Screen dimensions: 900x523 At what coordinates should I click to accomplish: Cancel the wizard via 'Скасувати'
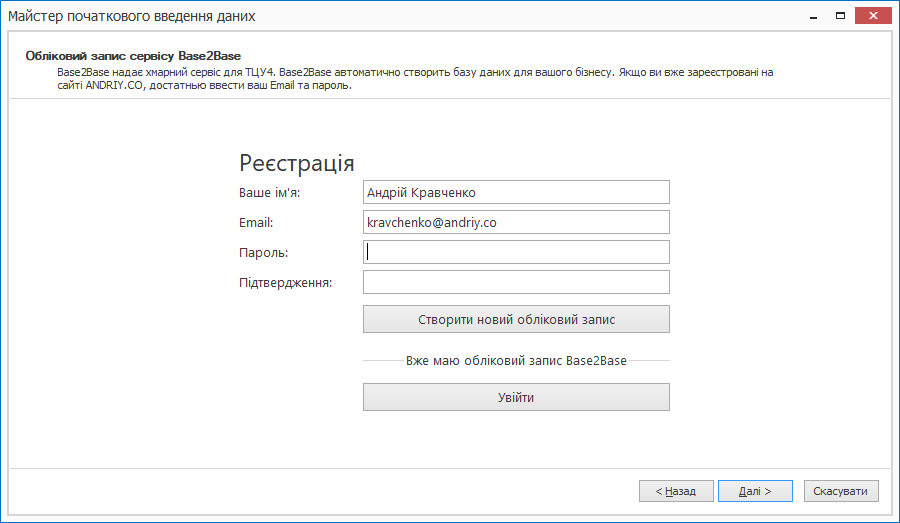pos(841,491)
